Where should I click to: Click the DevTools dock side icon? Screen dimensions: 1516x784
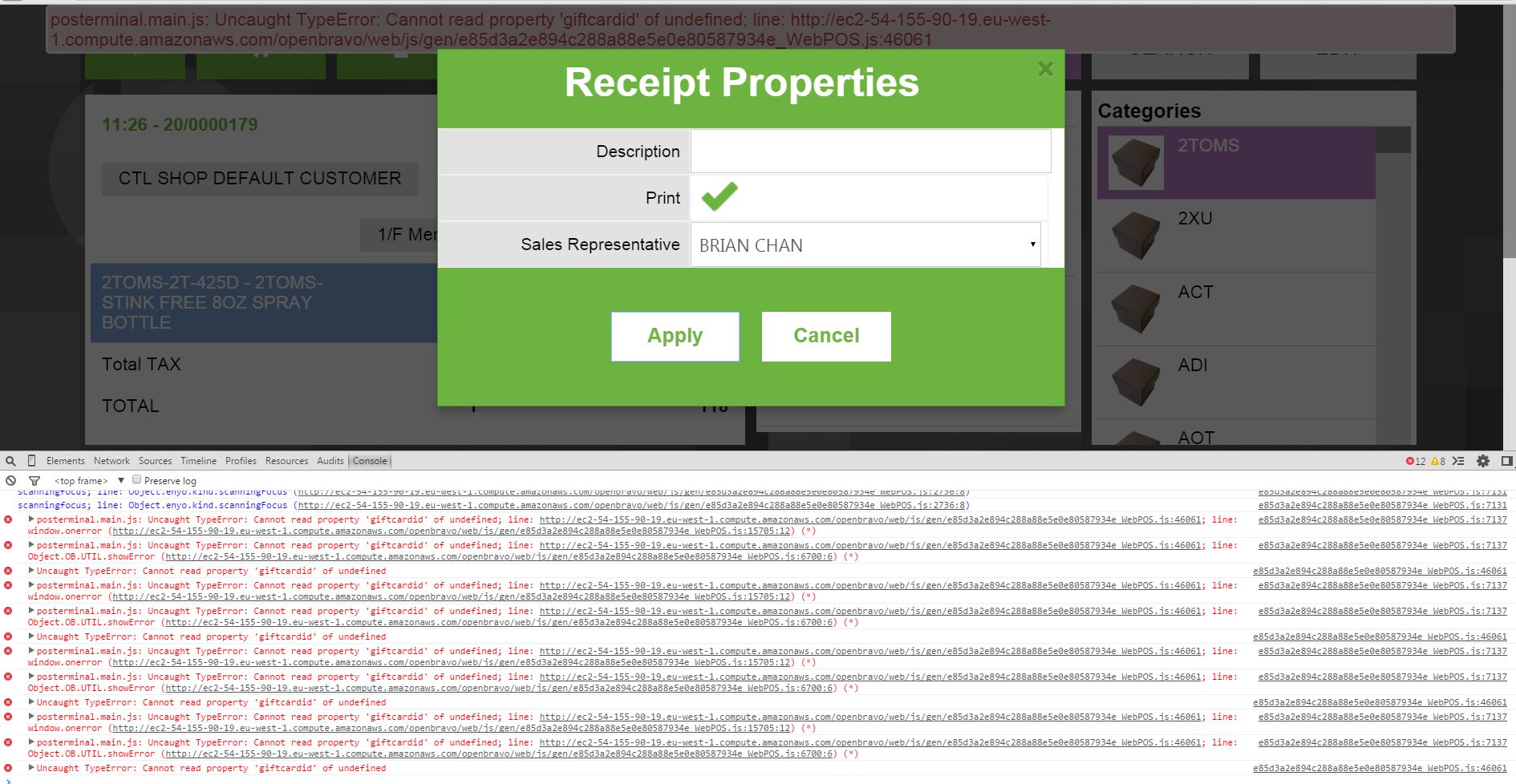click(1506, 461)
